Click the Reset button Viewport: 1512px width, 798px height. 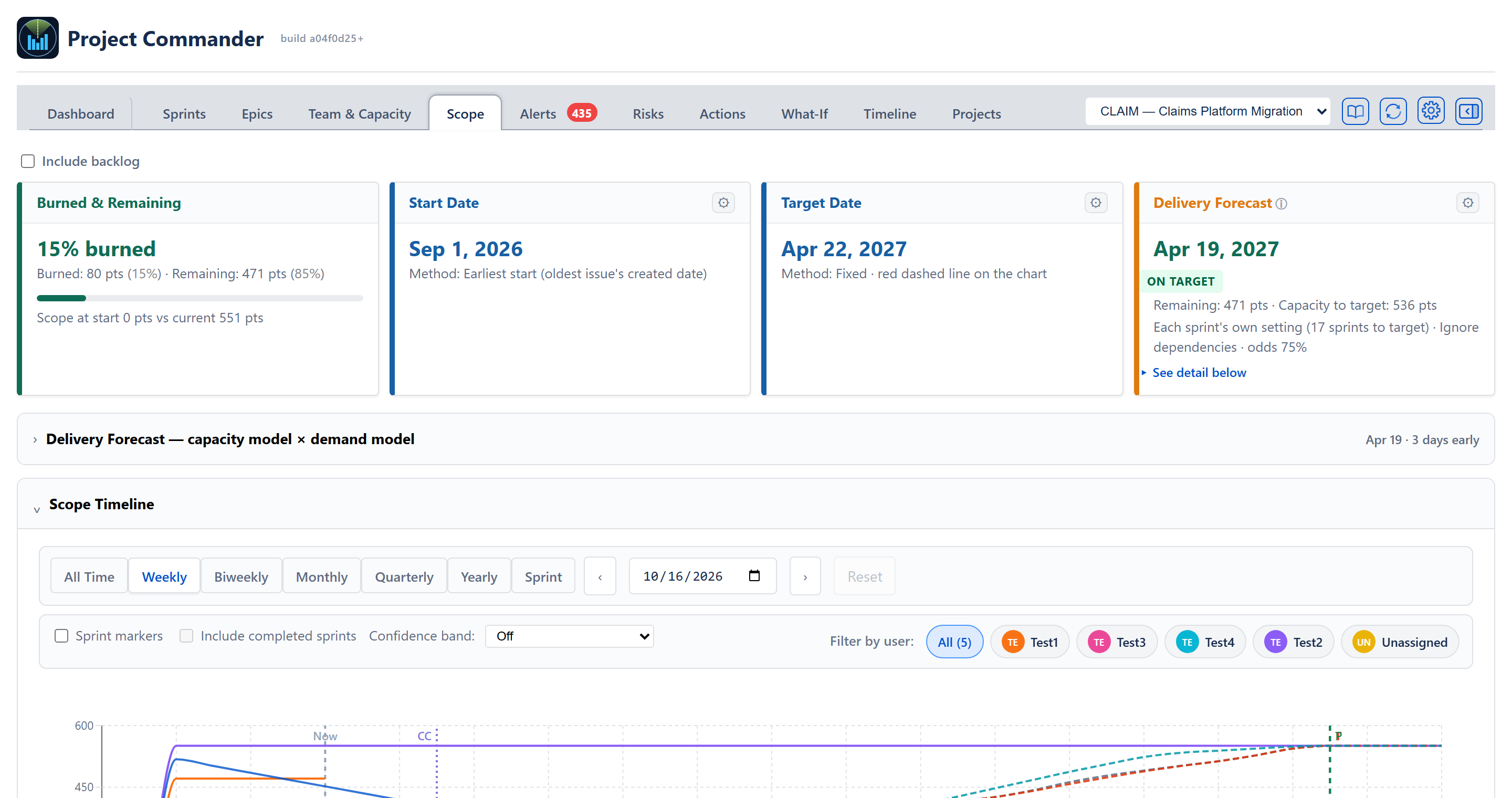pos(864,576)
